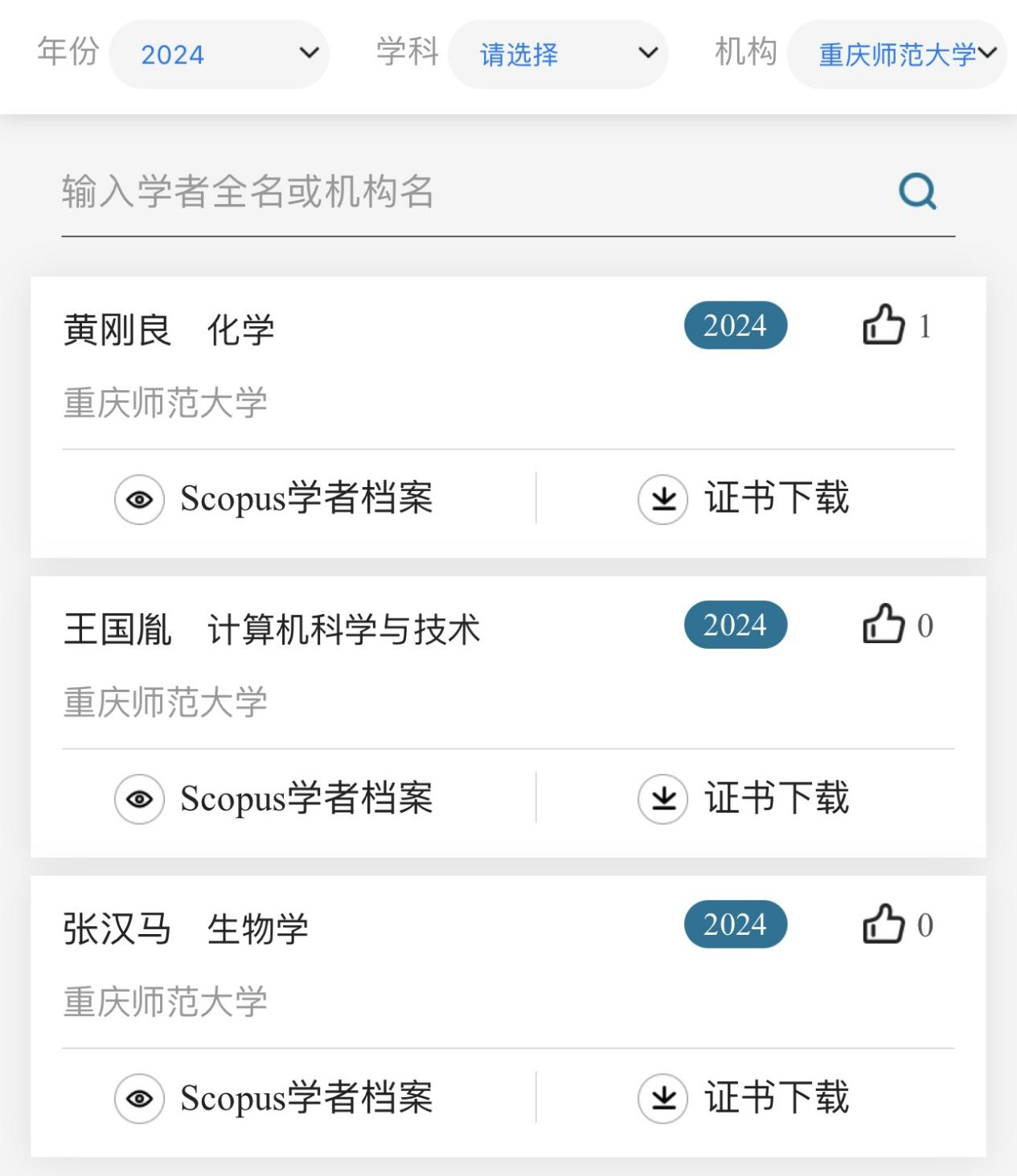Open the 年份 year dropdown

coord(219,55)
